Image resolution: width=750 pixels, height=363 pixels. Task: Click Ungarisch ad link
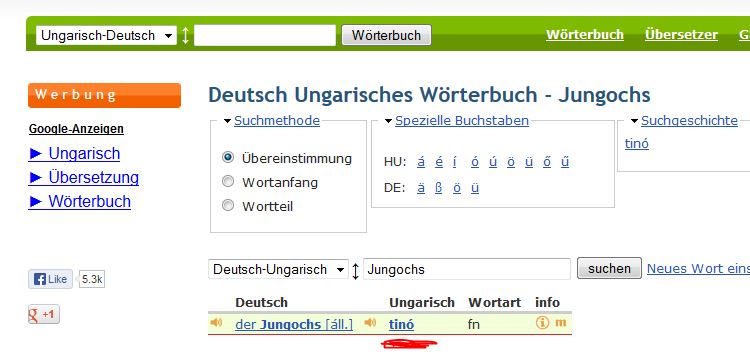click(x=75, y=154)
